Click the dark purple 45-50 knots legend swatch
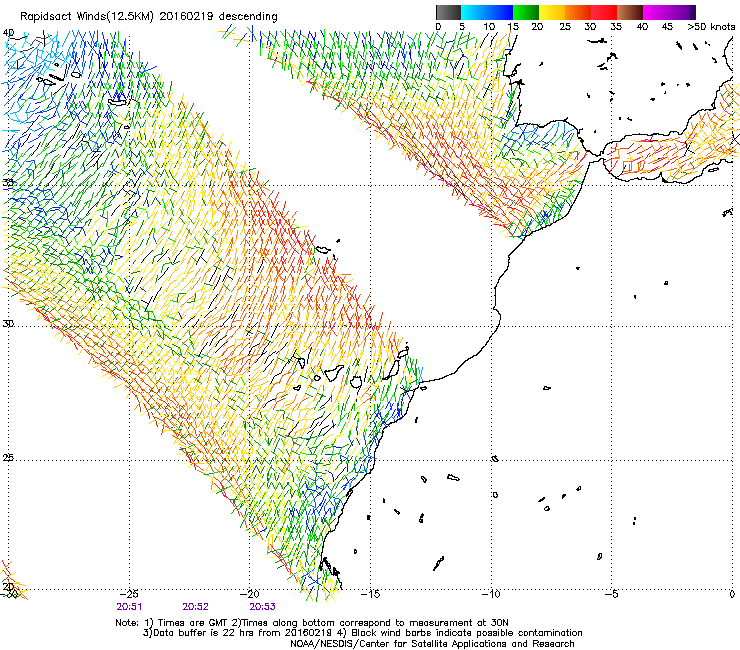 (682, 12)
